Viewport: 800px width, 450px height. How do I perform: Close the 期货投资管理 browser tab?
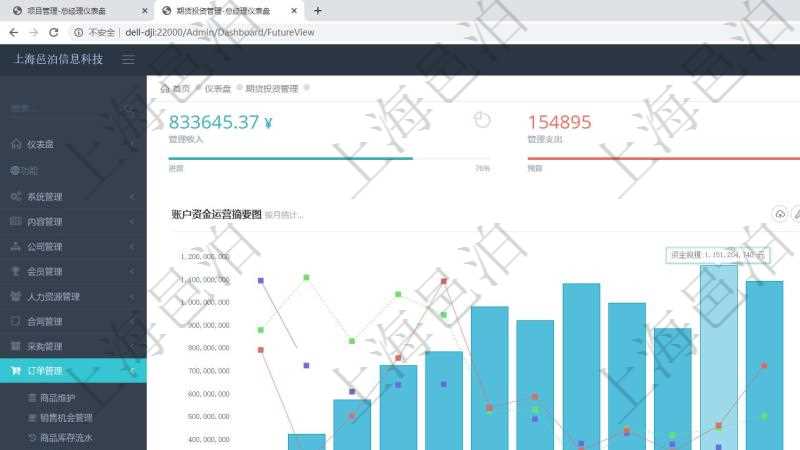click(x=292, y=11)
